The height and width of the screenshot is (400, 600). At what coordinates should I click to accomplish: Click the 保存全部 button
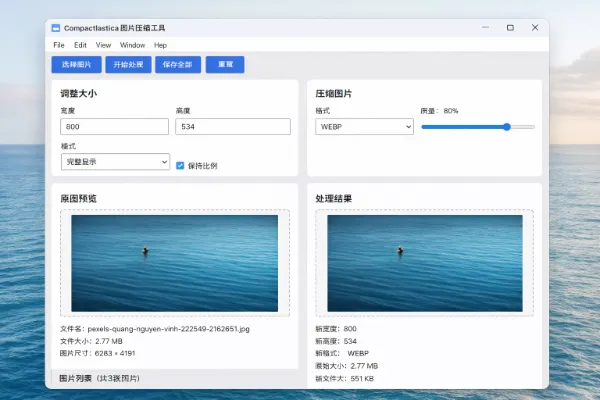point(177,65)
